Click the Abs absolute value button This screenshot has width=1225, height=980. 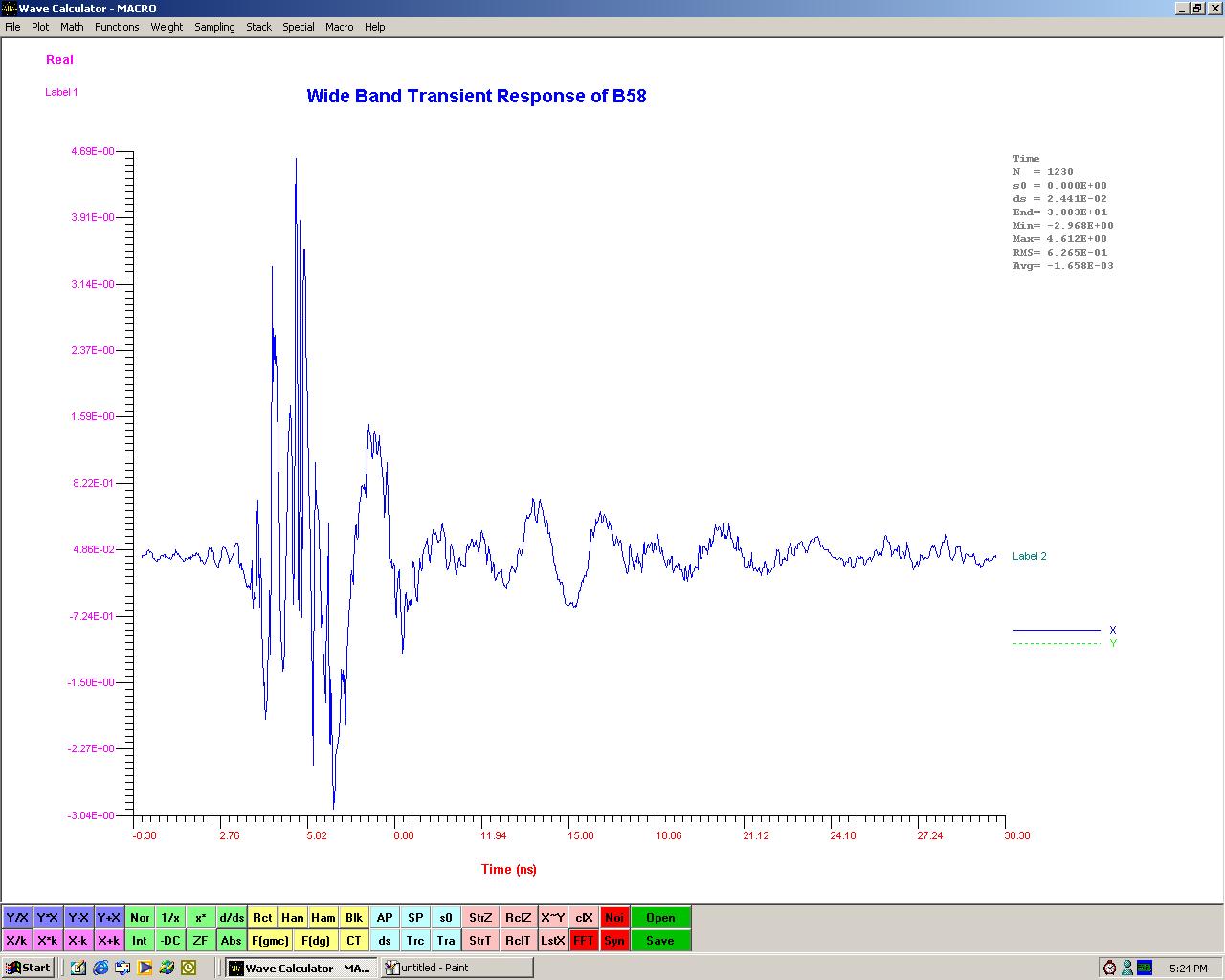232,941
